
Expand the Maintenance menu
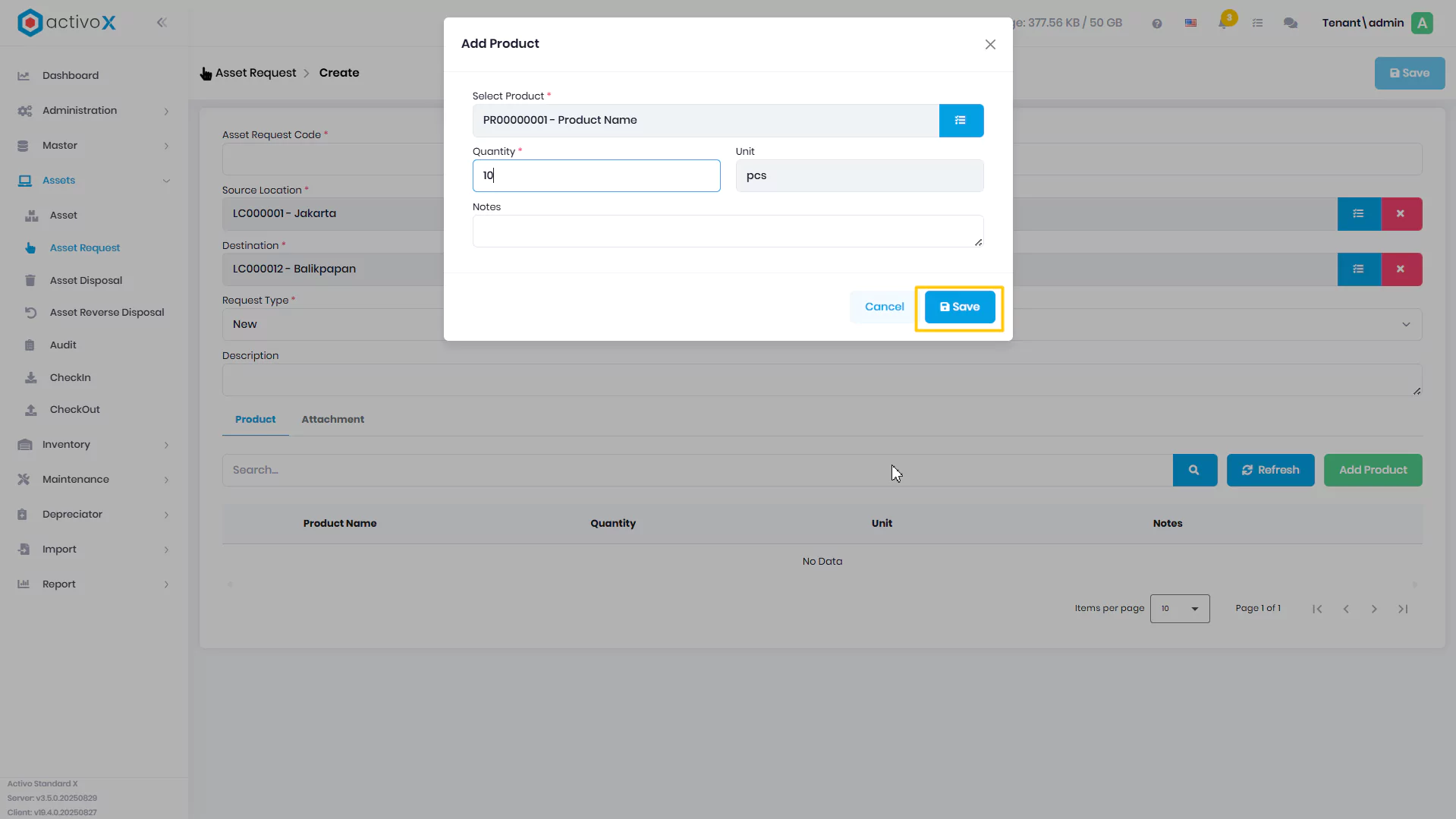[93, 480]
